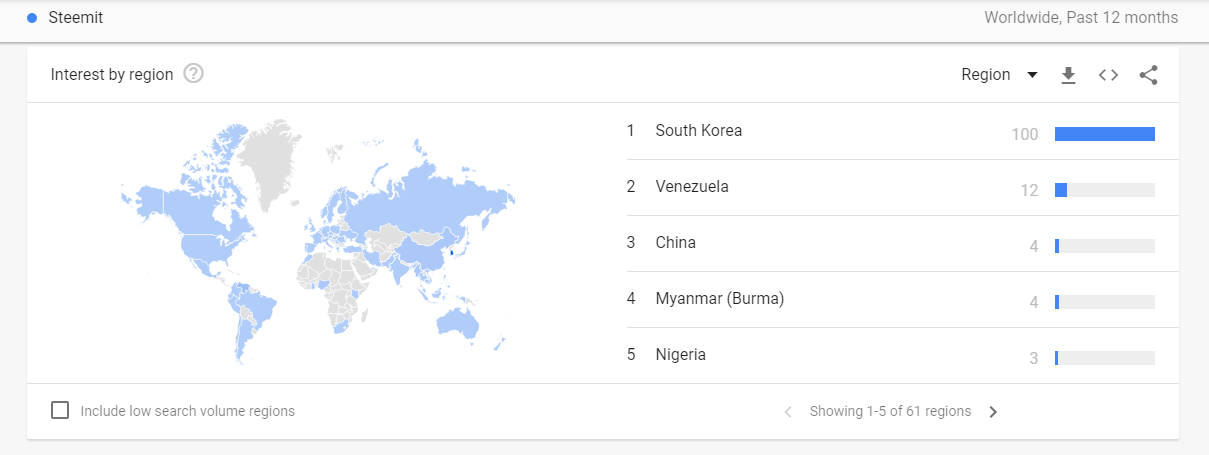Click the blue Steemit term dot

[x=33, y=18]
